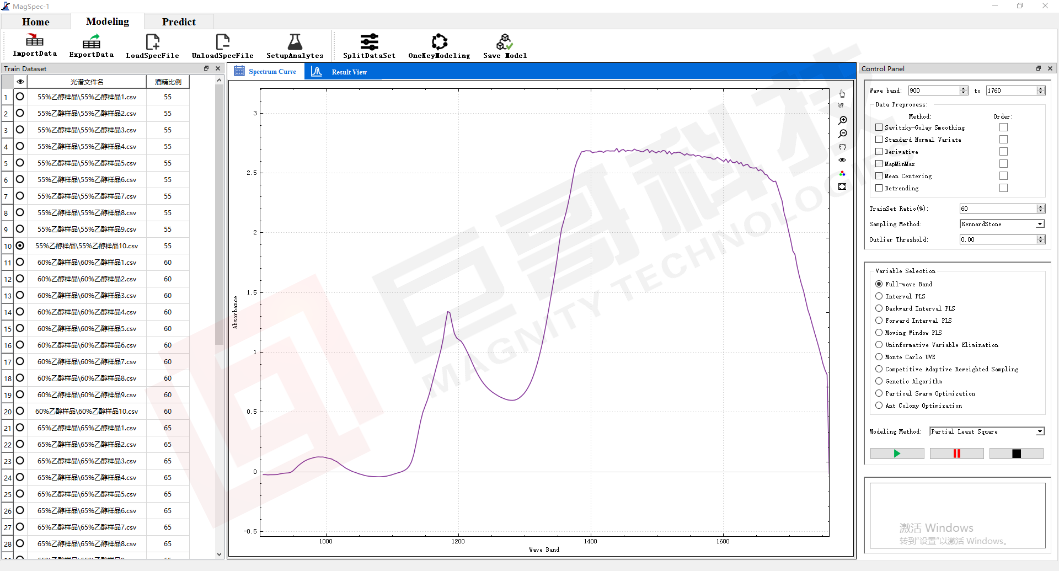Screen dimensions: 1059x571
Task: Click the Savitzky-Golay Order box
Action: [x=1003, y=127]
